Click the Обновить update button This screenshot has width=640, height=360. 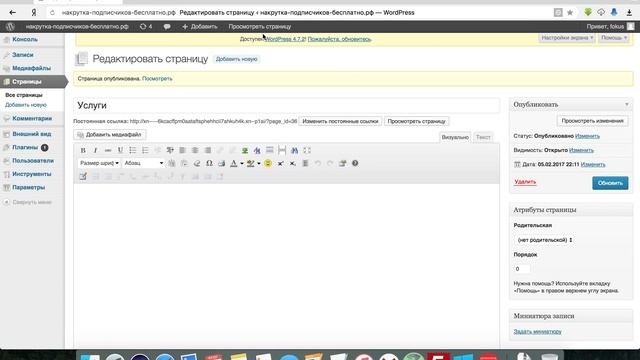[x=610, y=183]
